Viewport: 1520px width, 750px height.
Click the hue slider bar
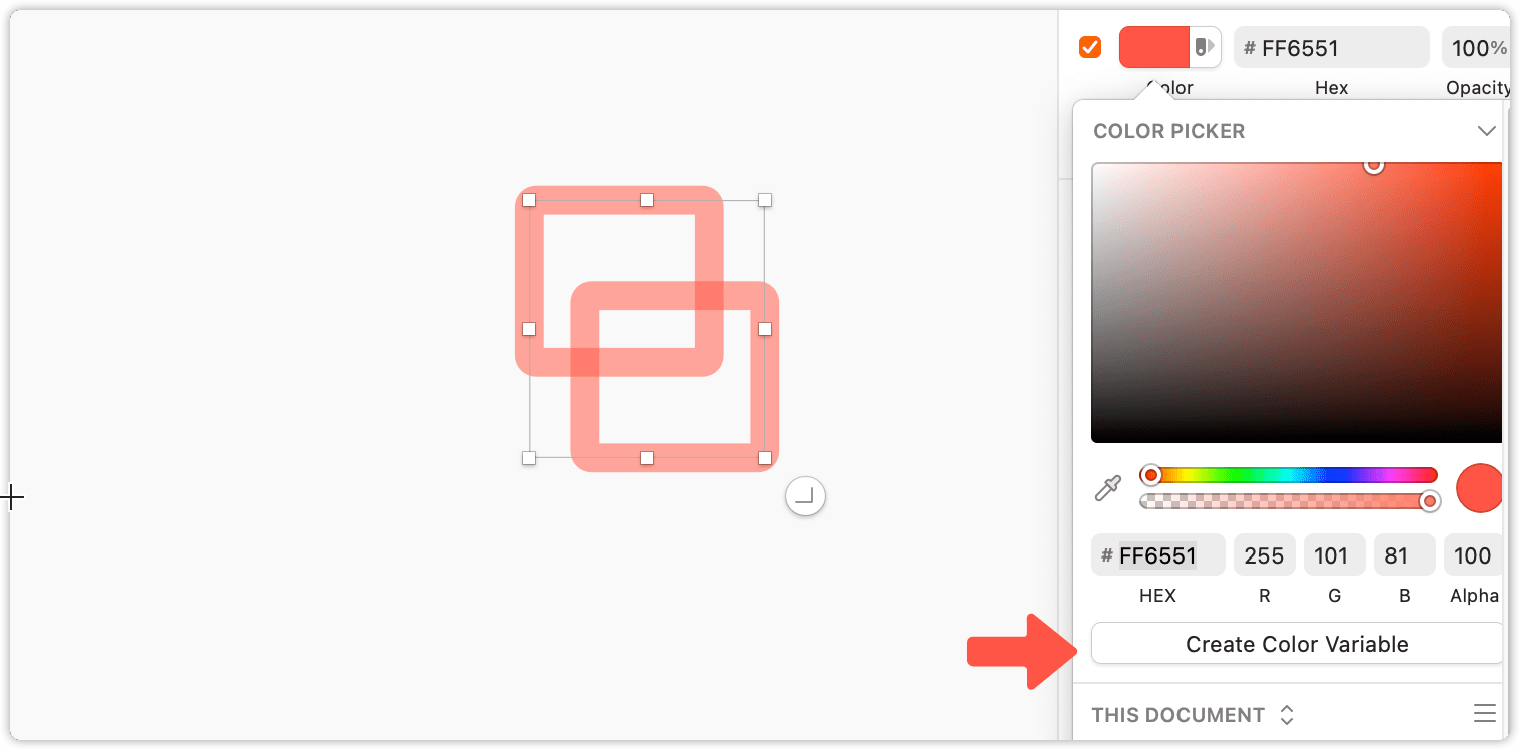pos(1289,474)
